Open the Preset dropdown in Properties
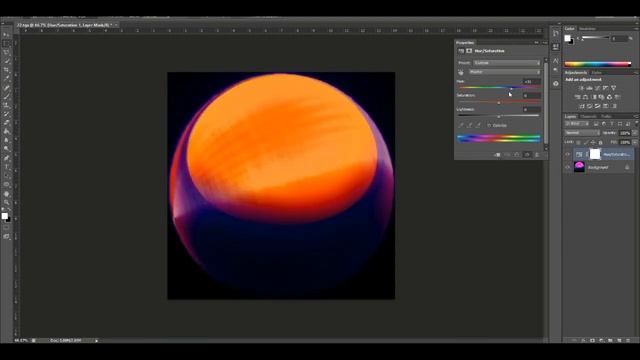Screen dimensions: 640x360 (507, 63)
